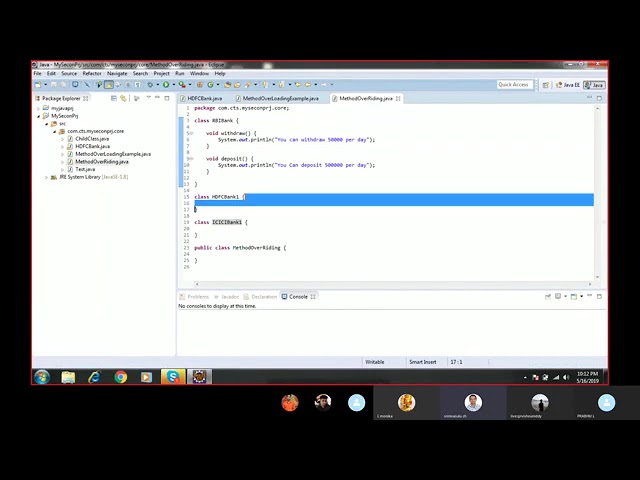This screenshot has height=480, width=640.
Task: Click Collapse All in Package Explorer
Action: (x=114, y=98)
